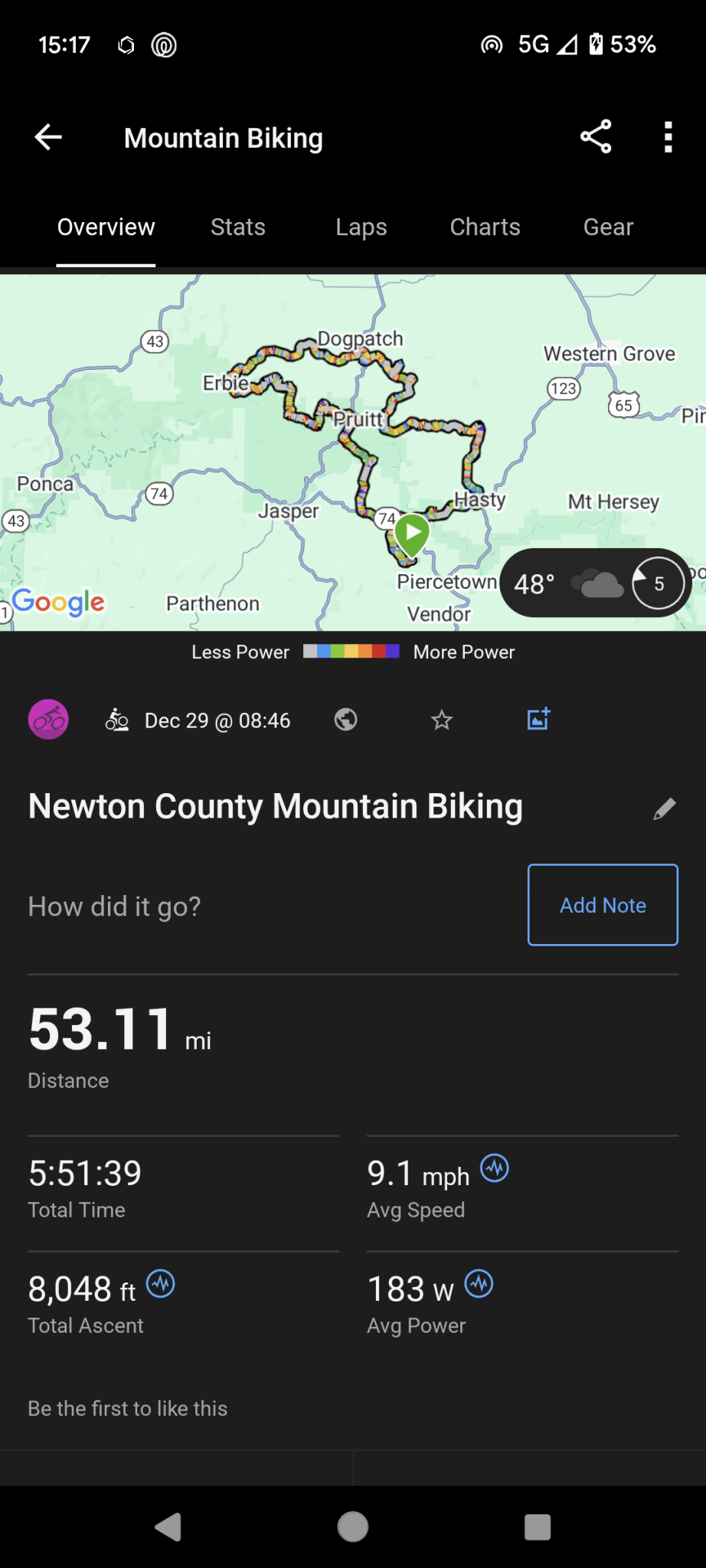Change privacy with the globe icon

click(x=346, y=720)
